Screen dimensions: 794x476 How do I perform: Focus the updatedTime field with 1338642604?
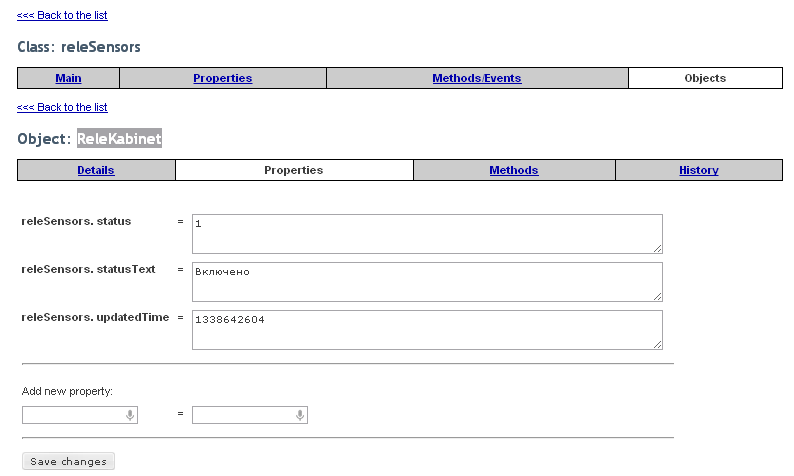(x=427, y=330)
